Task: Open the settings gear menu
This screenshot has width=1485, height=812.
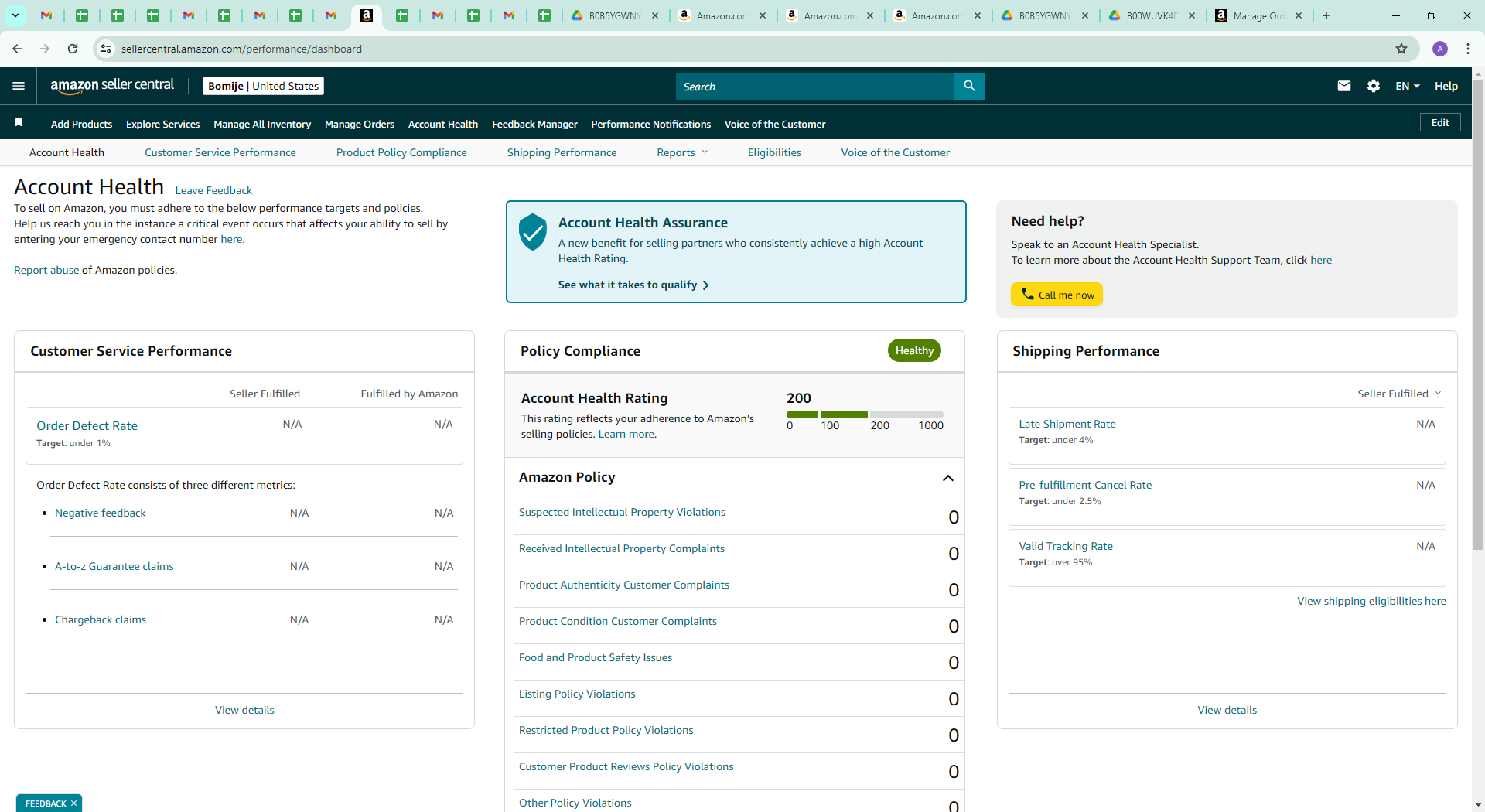Action: (1374, 86)
